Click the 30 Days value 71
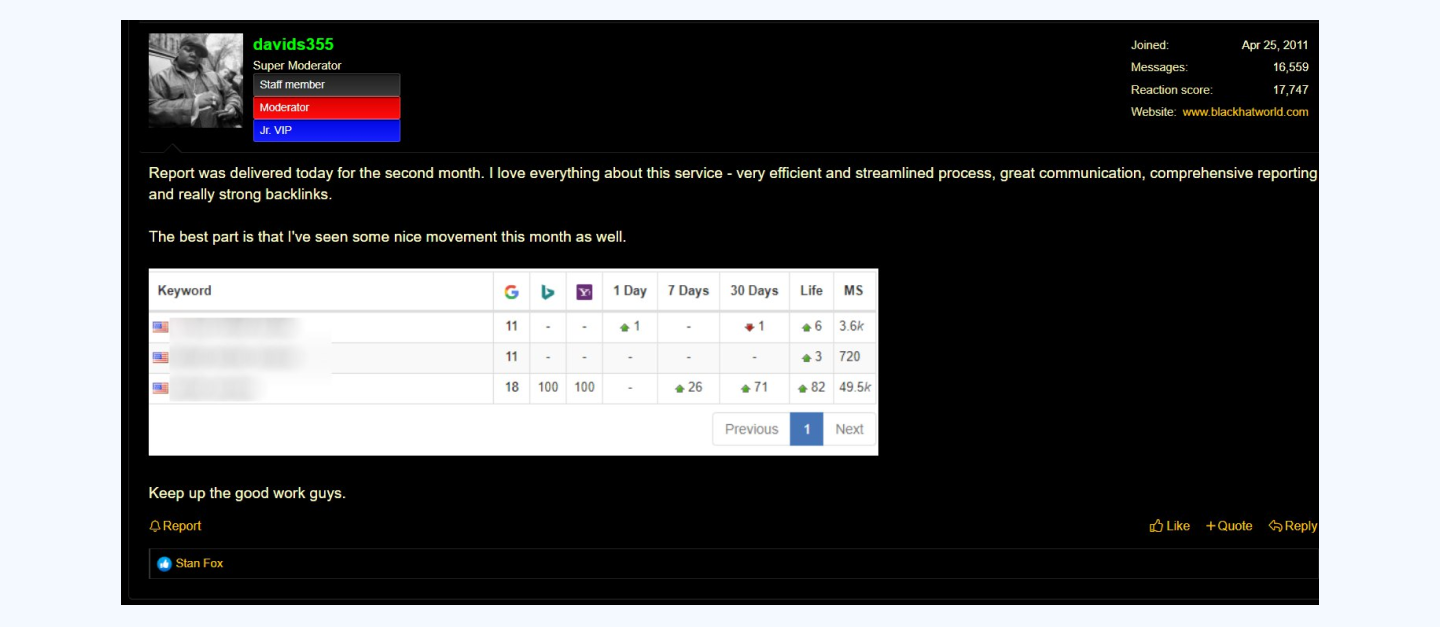This screenshot has height=627, width=1440. tap(754, 387)
